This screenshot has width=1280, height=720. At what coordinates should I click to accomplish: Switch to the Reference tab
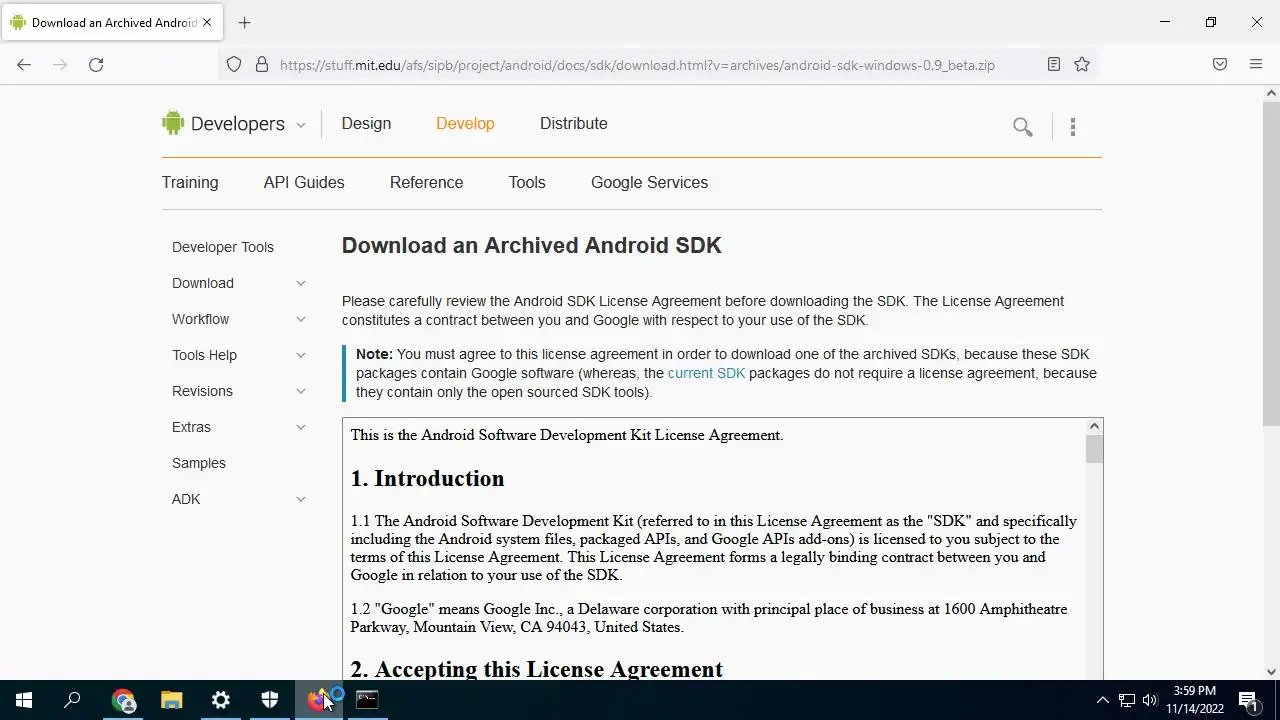tap(427, 182)
